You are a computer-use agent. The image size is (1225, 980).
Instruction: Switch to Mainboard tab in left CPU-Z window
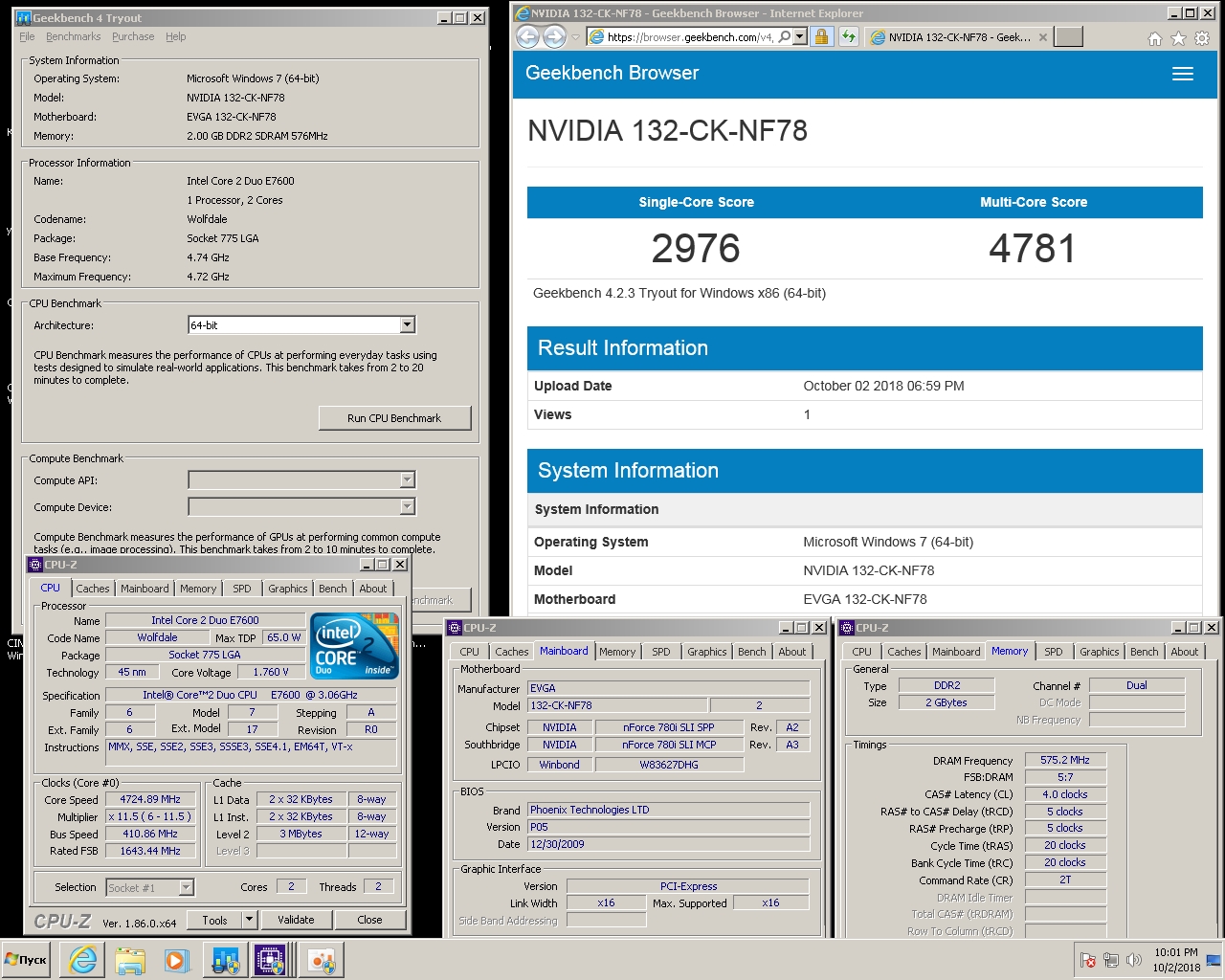(x=145, y=589)
